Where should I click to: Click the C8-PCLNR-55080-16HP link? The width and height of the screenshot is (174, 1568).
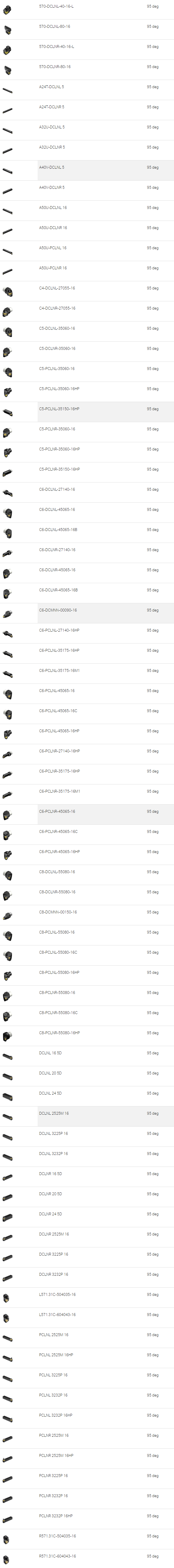pyautogui.click(x=60, y=1033)
